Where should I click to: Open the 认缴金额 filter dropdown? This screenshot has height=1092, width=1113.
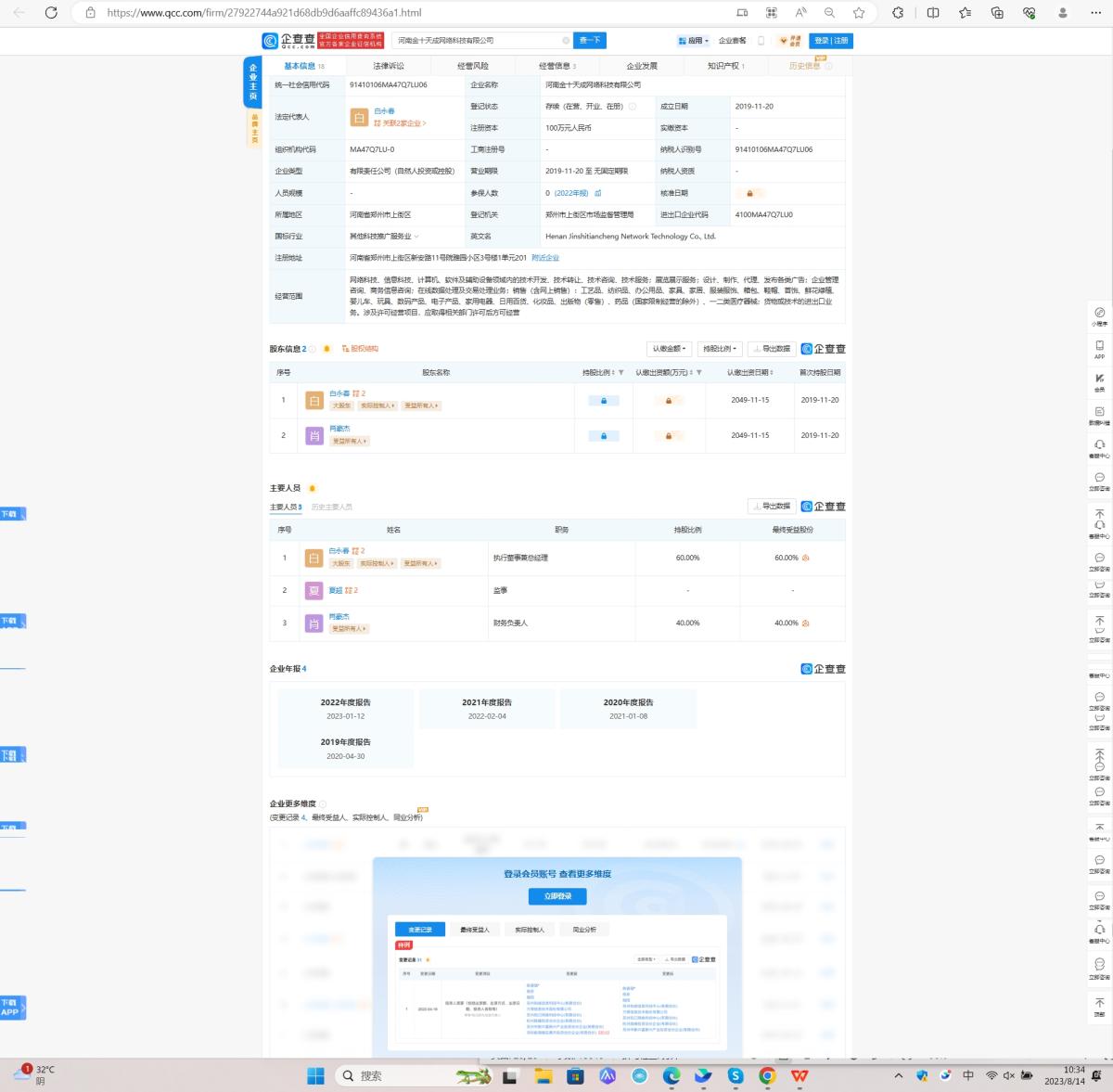[669, 349]
